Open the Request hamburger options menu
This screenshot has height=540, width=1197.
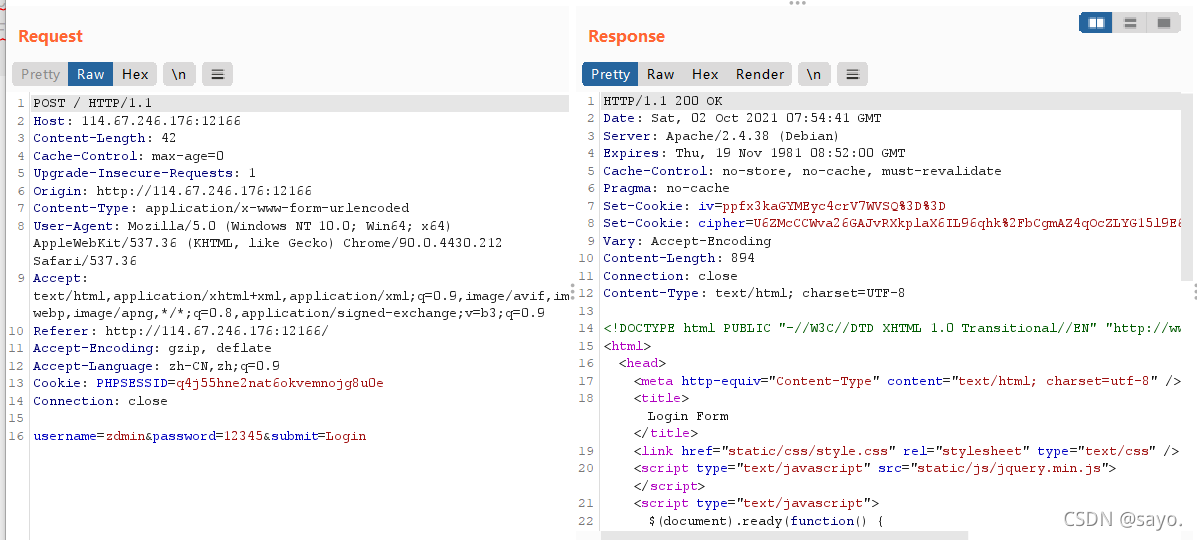point(218,74)
